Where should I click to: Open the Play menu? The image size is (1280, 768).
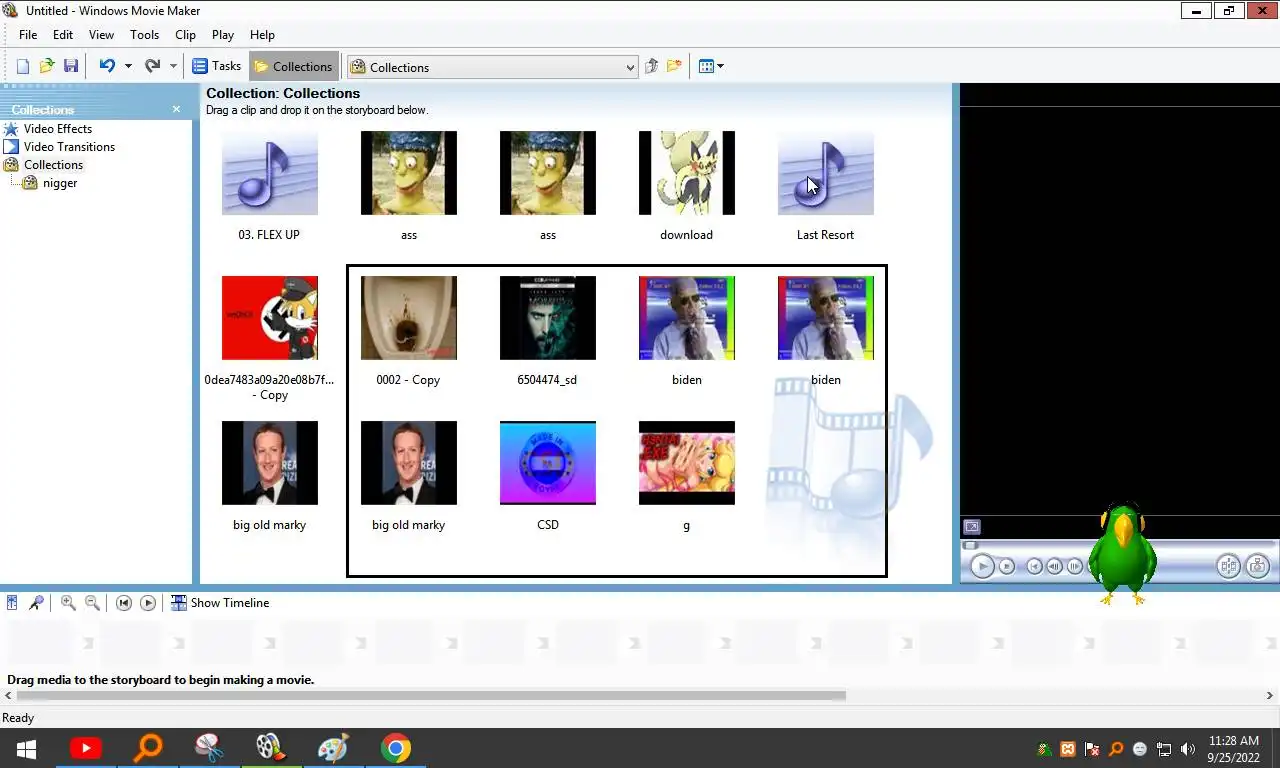(223, 34)
